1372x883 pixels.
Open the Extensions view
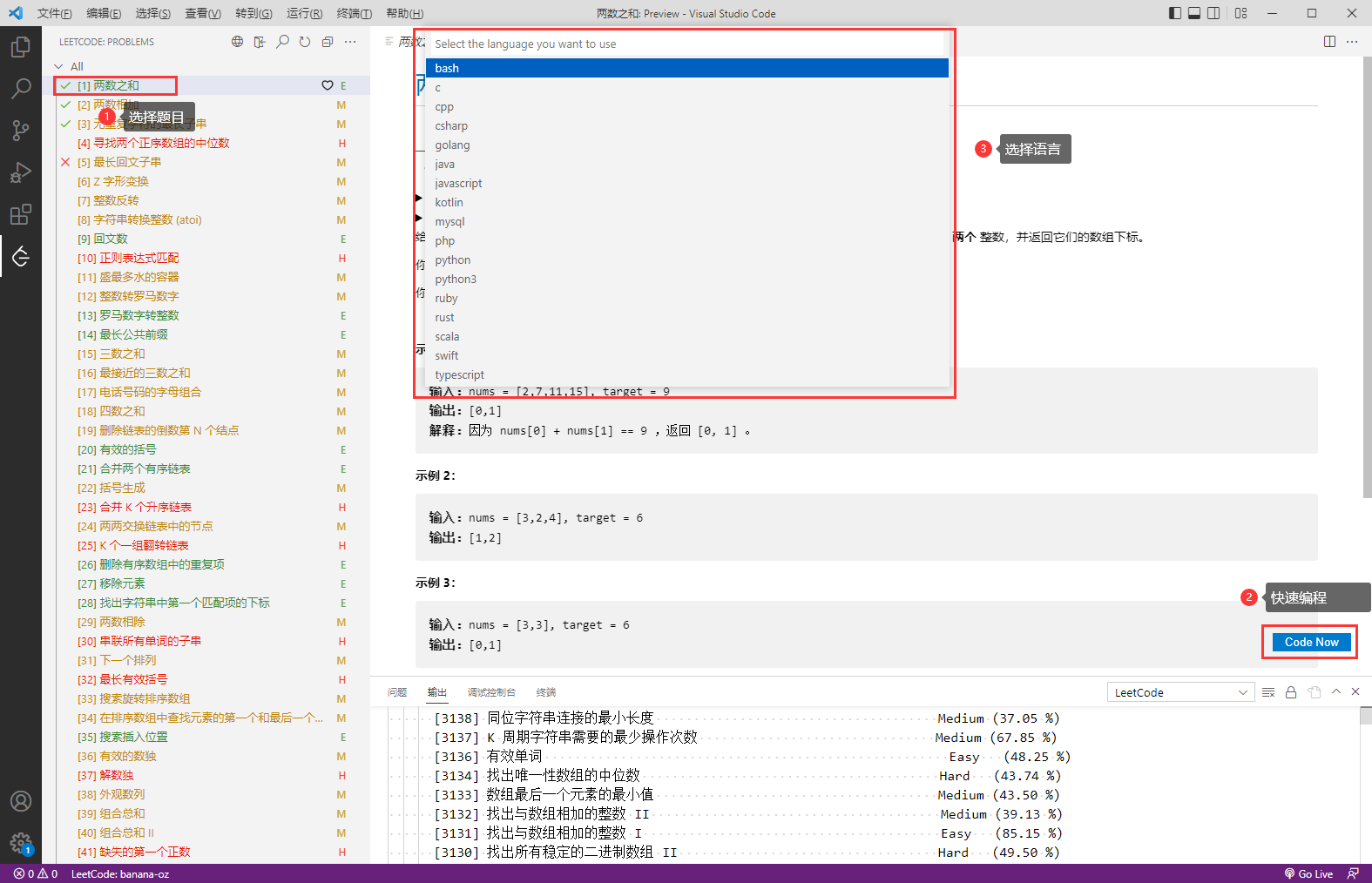tap(21, 214)
